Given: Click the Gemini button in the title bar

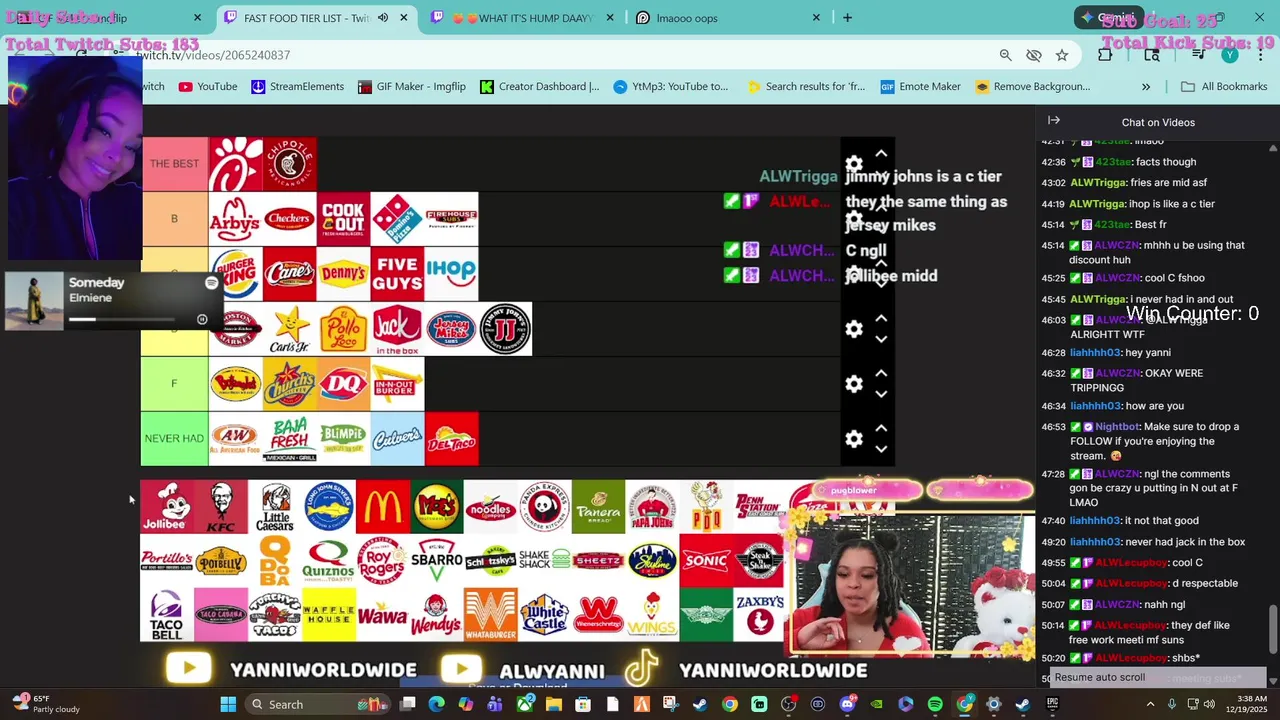Looking at the screenshot, I should (x=1108, y=18).
